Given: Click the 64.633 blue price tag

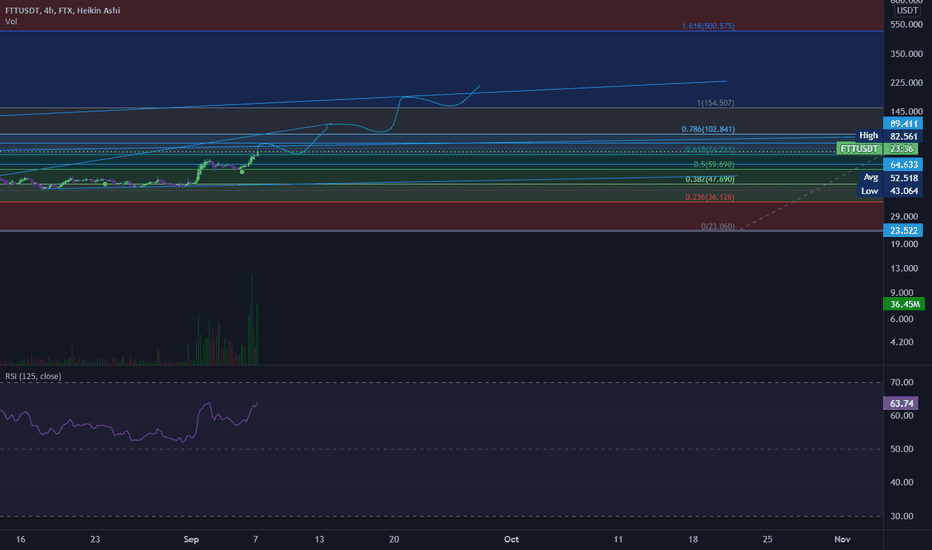Looking at the screenshot, I should click(x=903, y=165).
